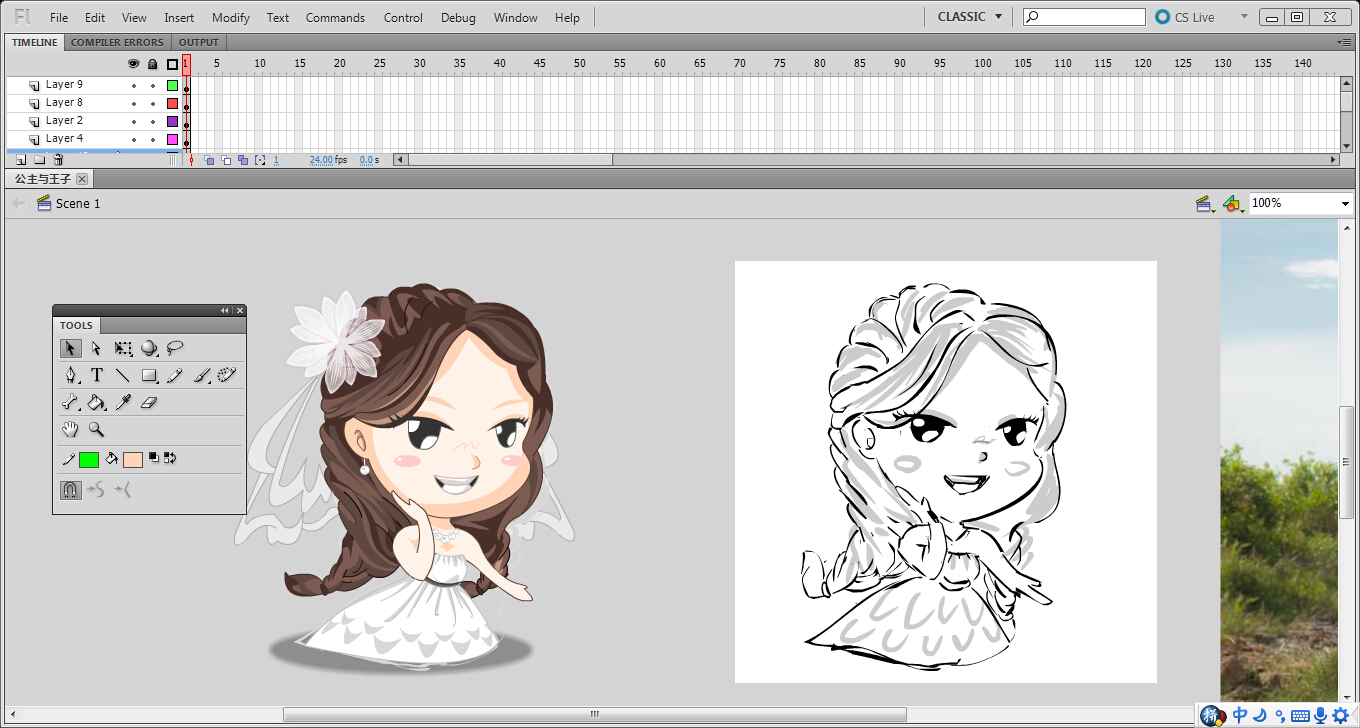Click the Delete layer trash icon
1360x728 pixels.
click(58, 160)
